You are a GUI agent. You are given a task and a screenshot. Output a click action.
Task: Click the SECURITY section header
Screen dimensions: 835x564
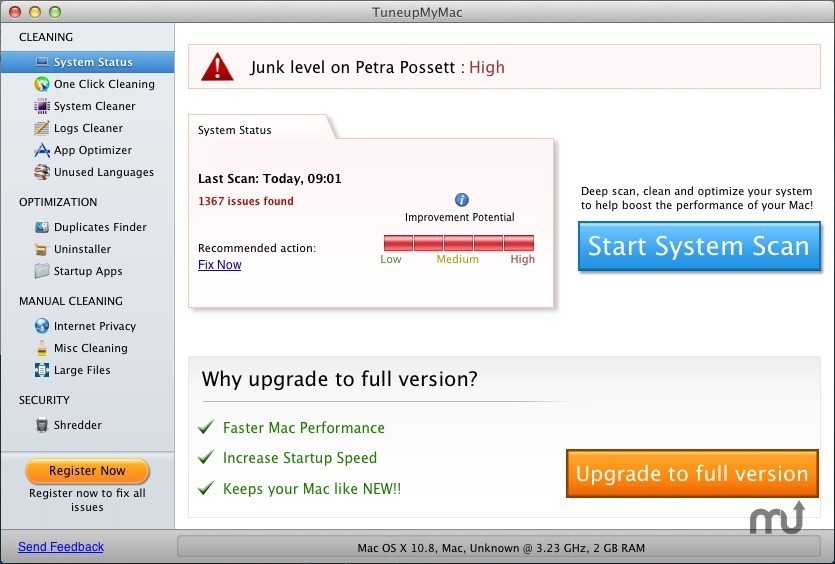[44, 400]
